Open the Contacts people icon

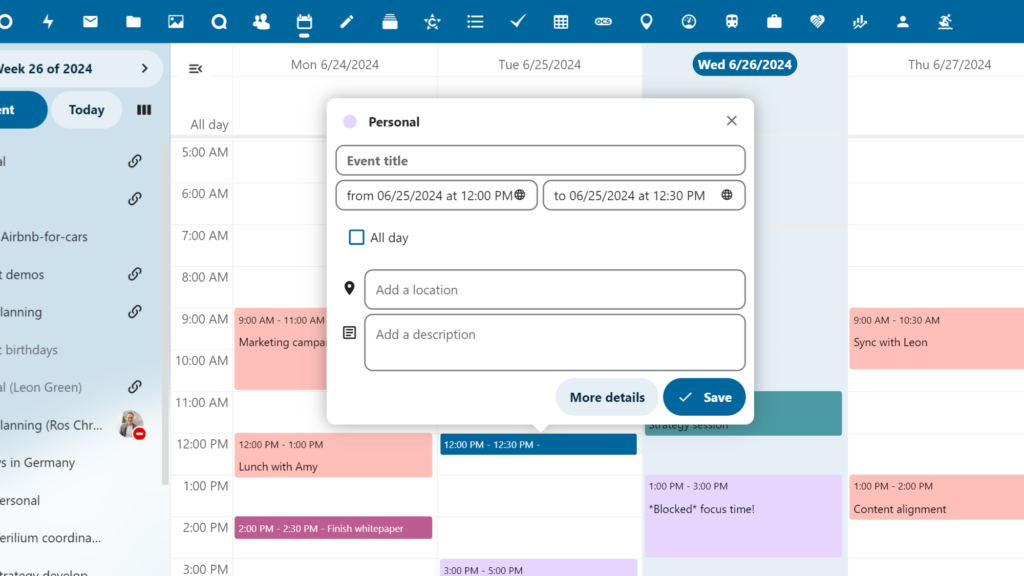tap(261, 21)
